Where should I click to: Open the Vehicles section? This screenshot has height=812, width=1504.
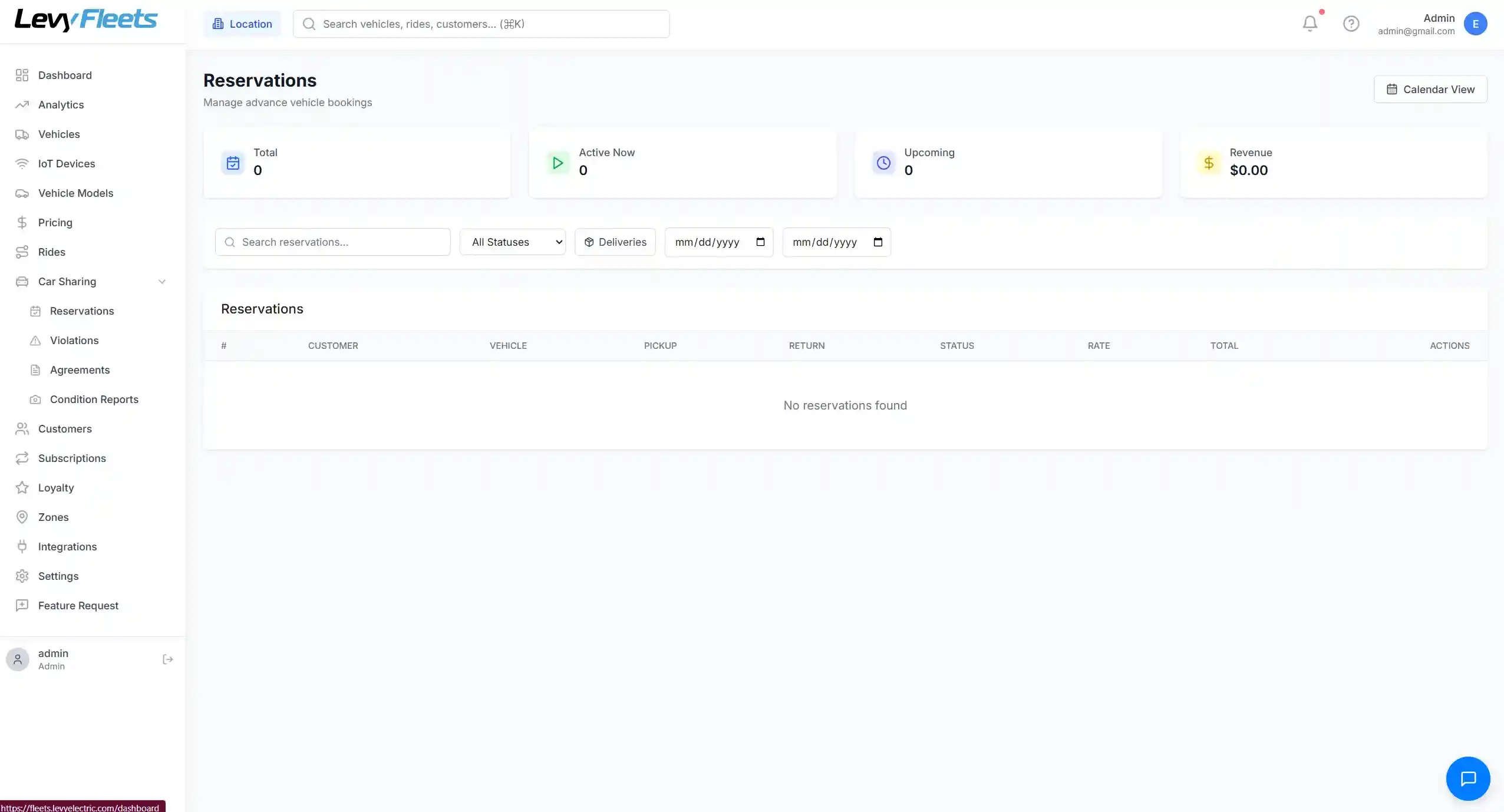click(59, 134)
